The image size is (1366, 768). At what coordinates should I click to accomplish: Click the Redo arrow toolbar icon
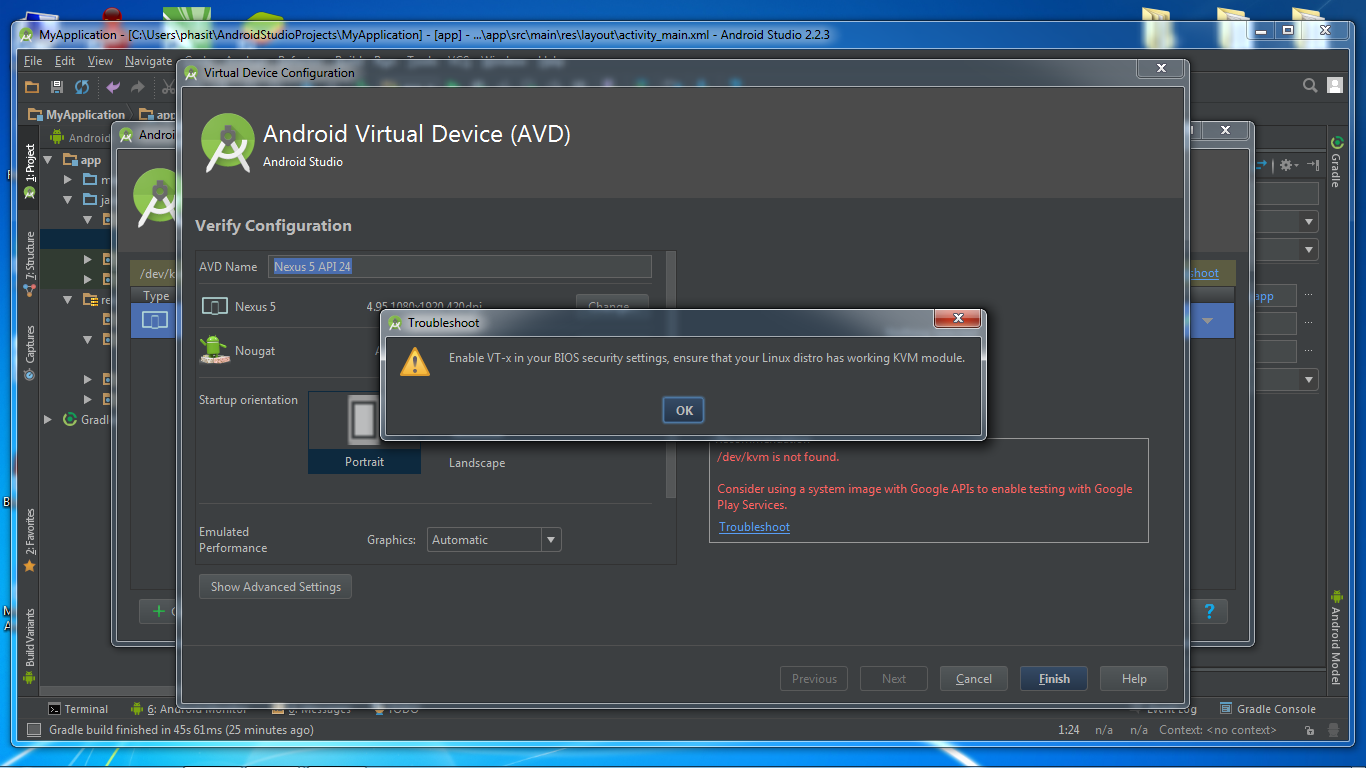pos(138,87)
